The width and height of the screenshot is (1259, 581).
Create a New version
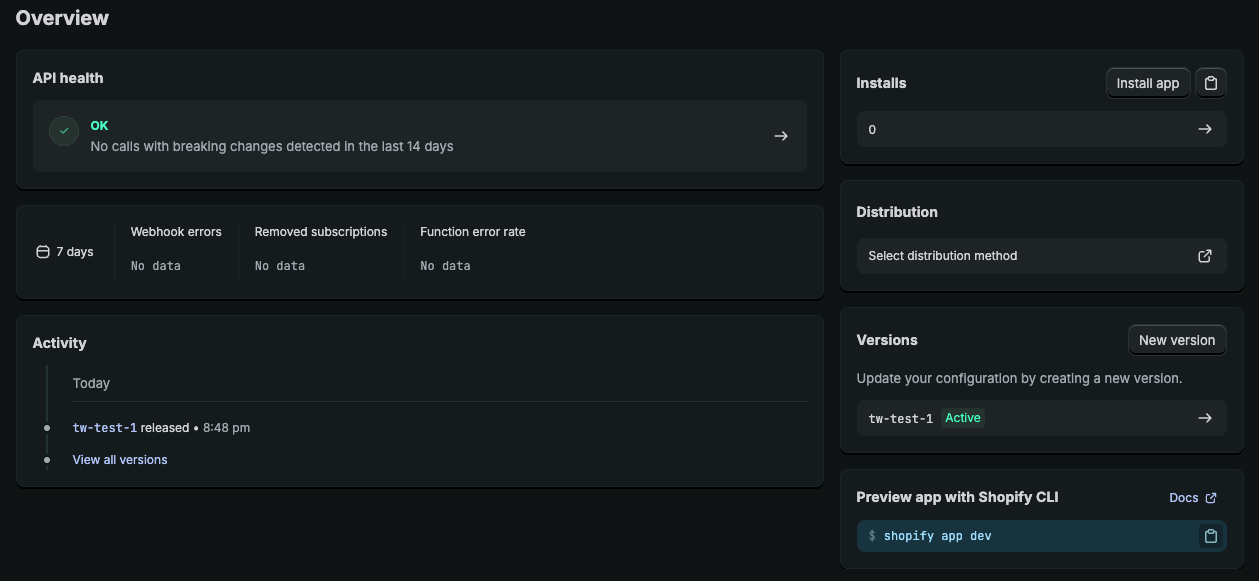pos(1177,340)
